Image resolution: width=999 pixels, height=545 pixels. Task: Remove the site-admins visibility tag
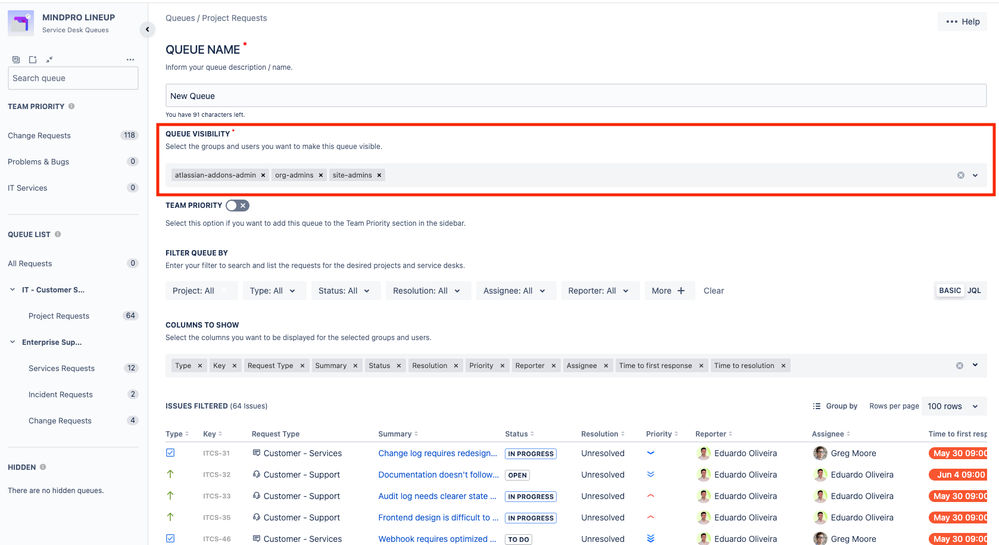pos(379,175)
